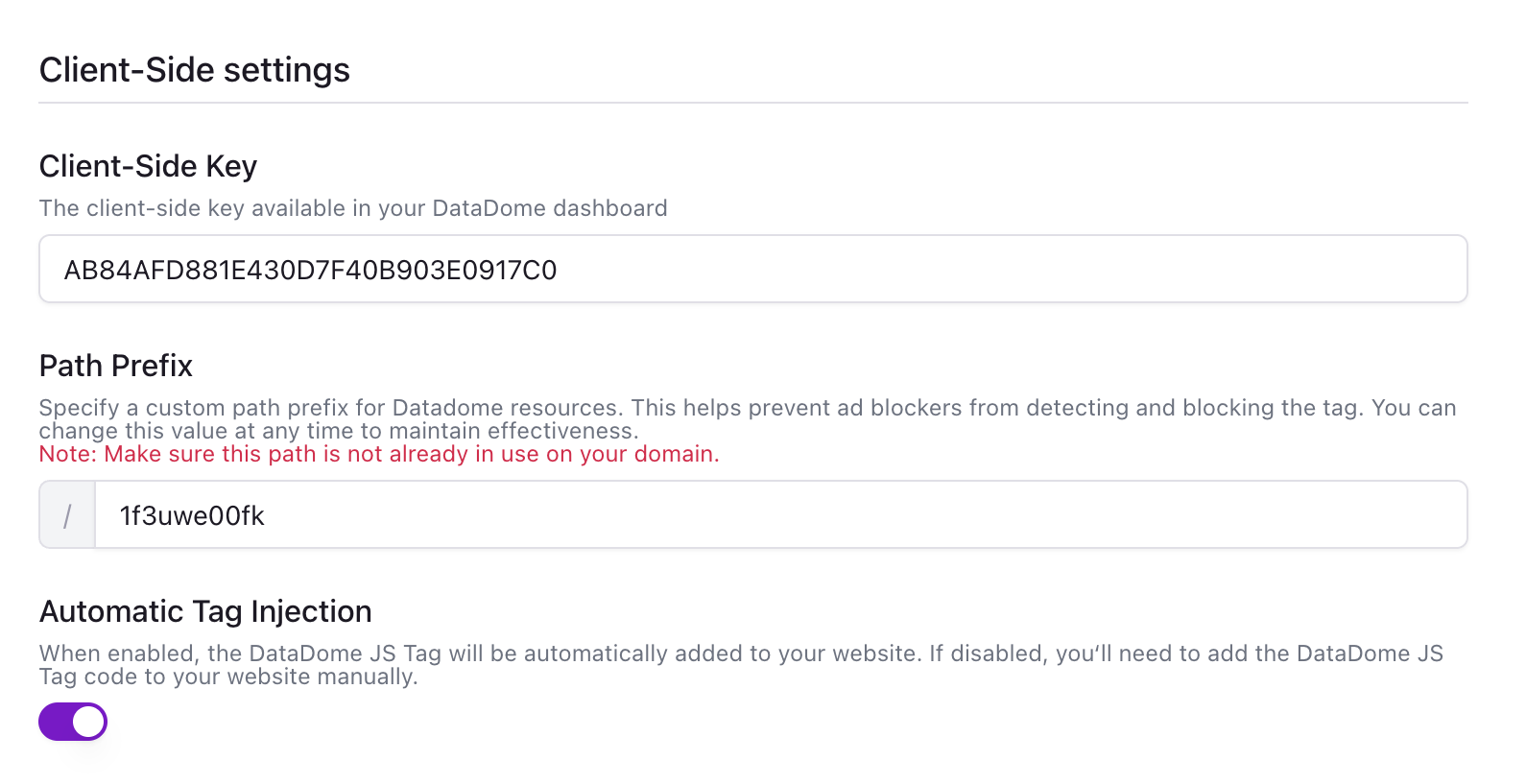Click the purple toggle switch knob
The height and width of the screenshot is (784, 1526).
click(x=87, y=721)
